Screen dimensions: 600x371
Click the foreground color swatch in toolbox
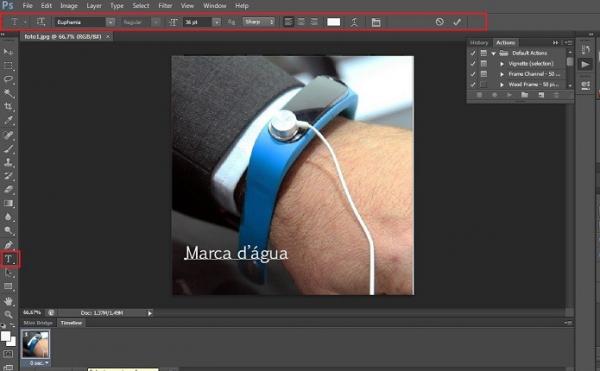[6, 336]
